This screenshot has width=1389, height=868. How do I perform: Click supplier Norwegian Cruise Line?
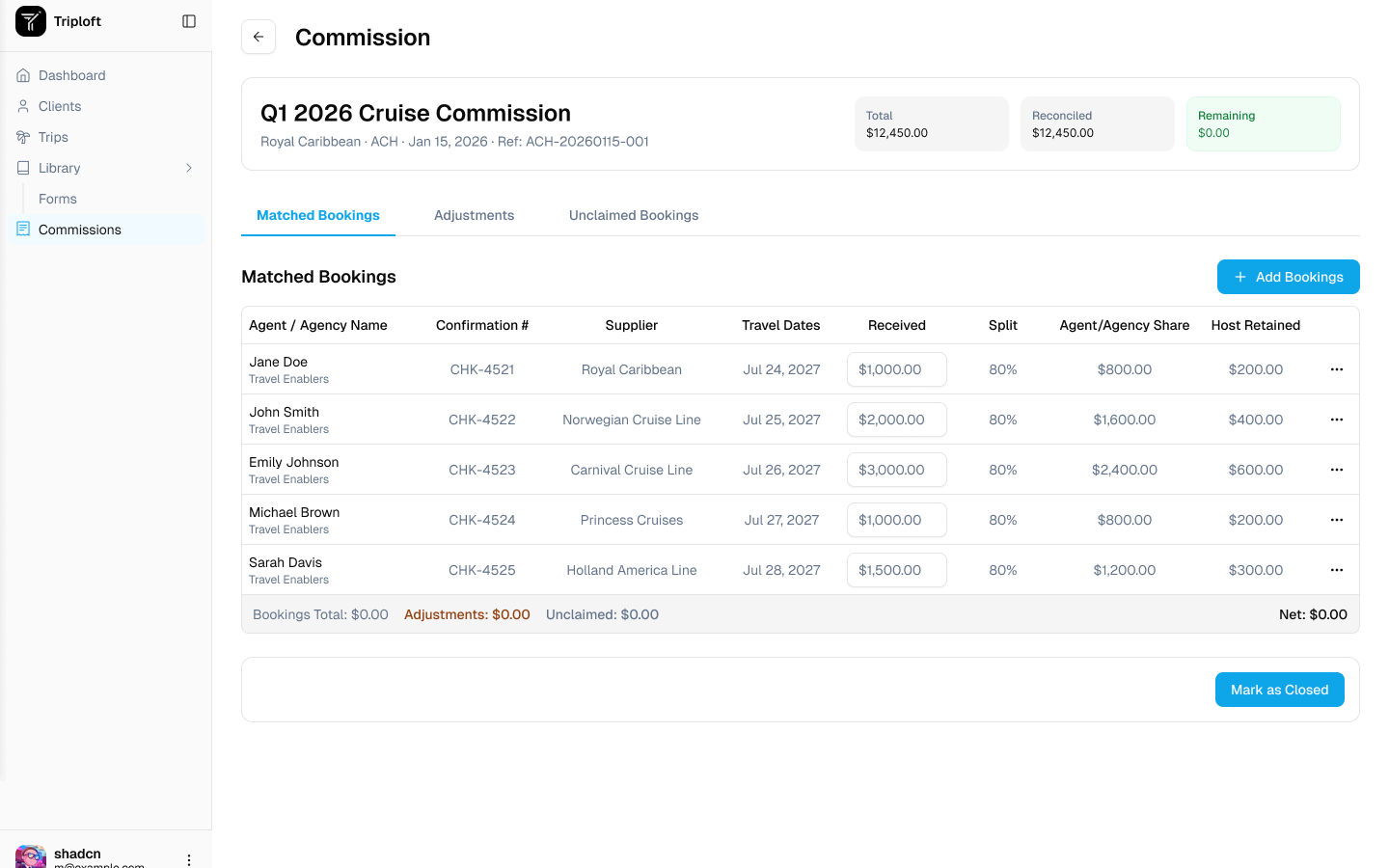(x=632, y=420)
